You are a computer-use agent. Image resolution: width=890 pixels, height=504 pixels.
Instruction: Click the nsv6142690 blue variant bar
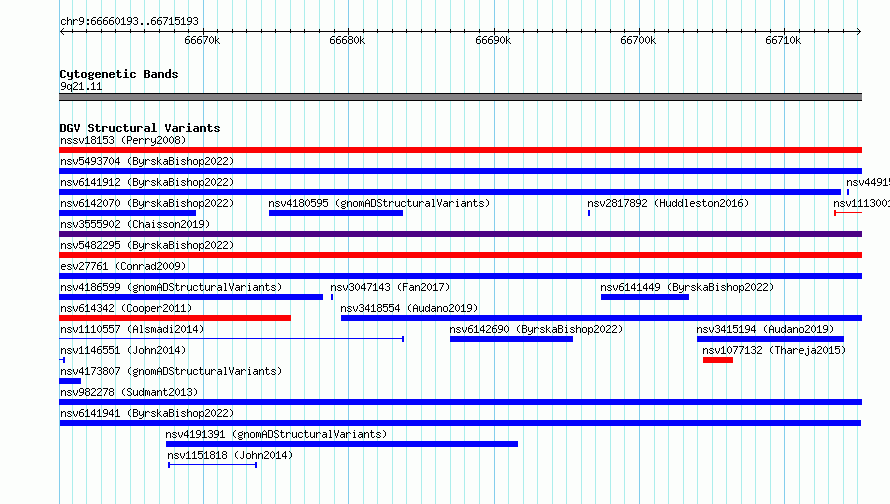point(511,339)
